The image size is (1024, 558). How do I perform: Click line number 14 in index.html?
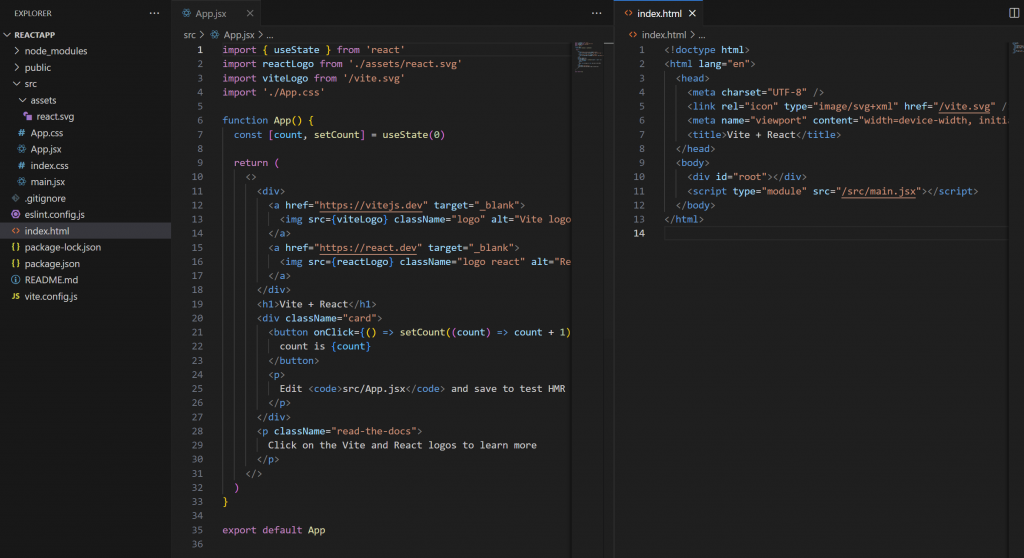click(x=639, y=233)
